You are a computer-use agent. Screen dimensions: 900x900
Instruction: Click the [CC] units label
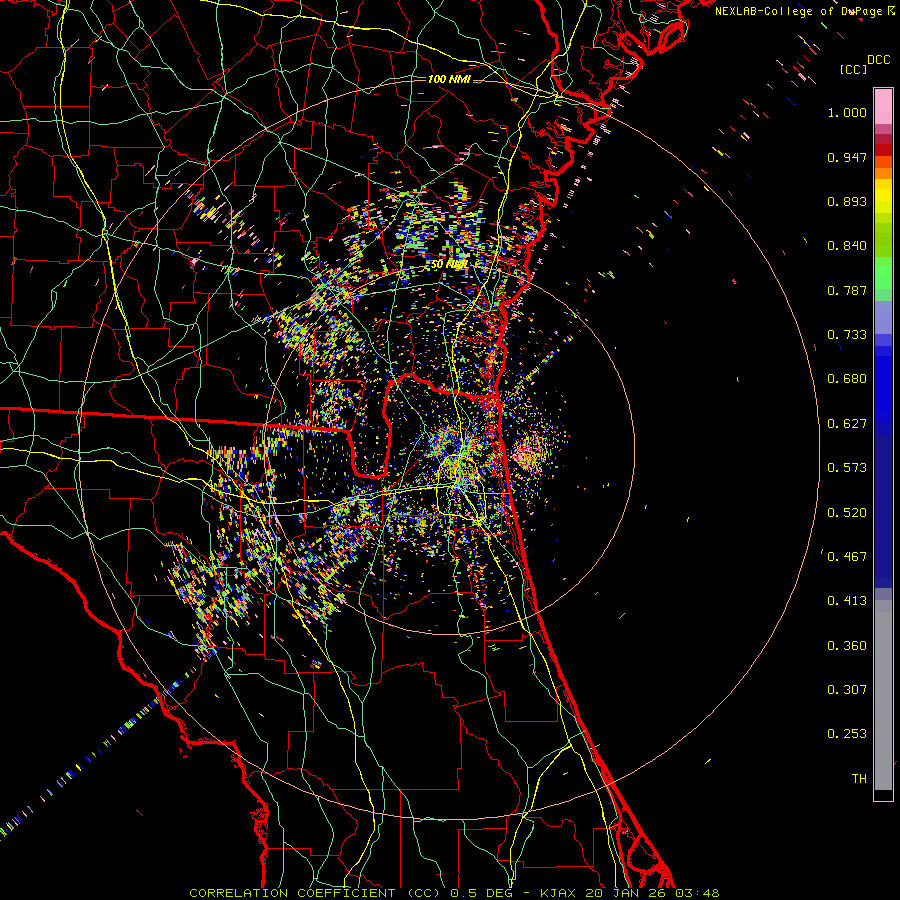(853, 69)
